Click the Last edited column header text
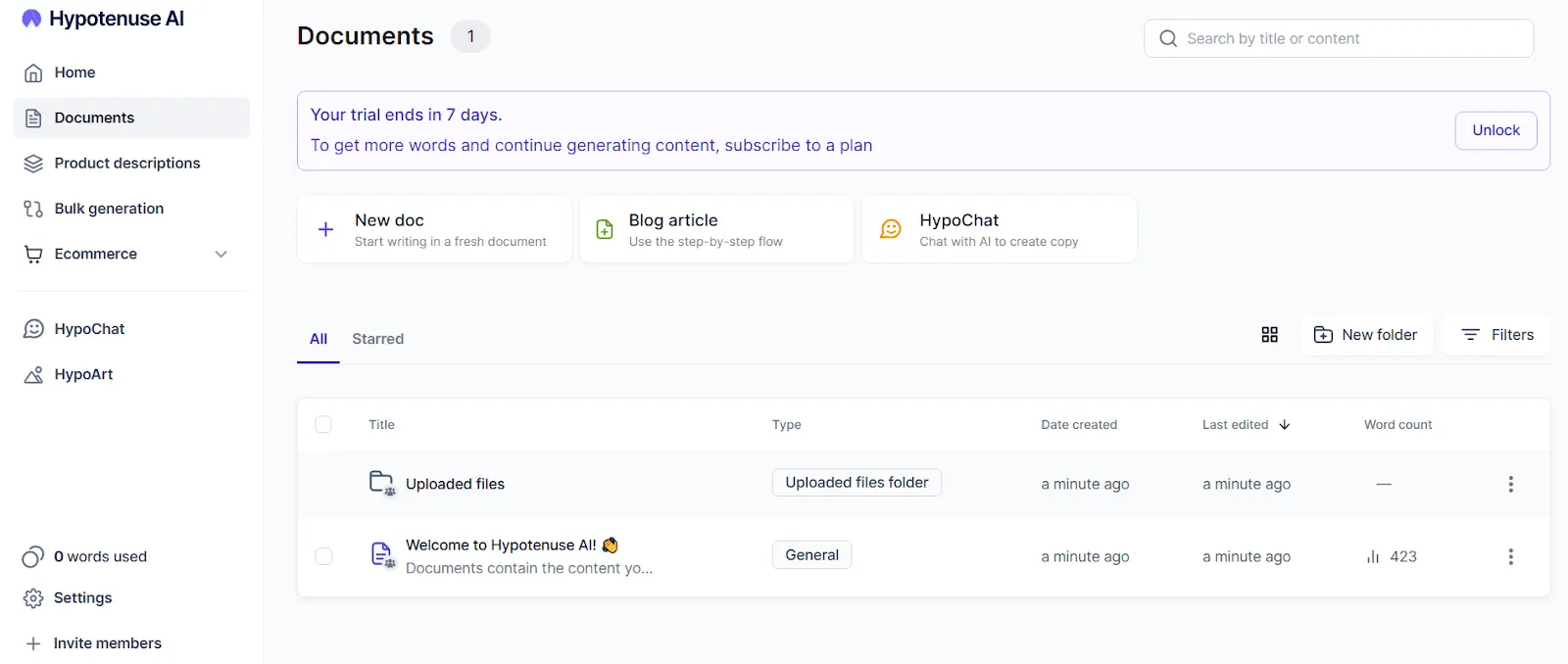Screen dimensions: 1568x664 tap(1235, 425)
